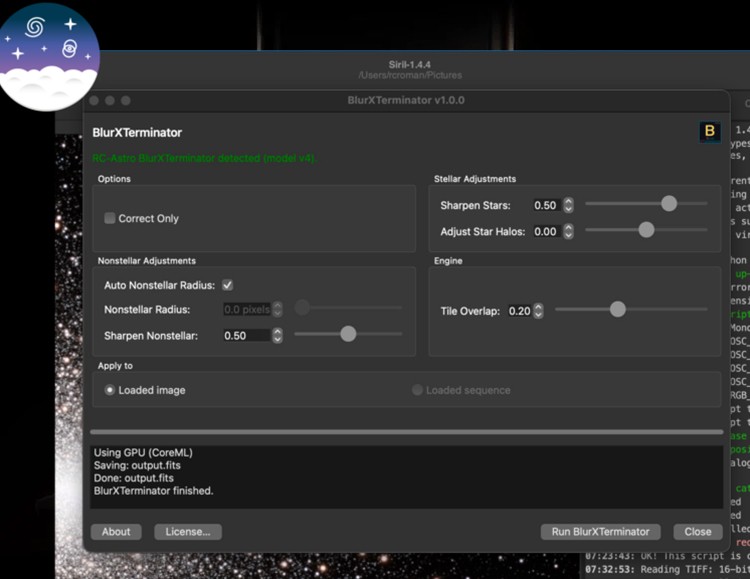The width and height of the screenshot is (750, 579).
Task: Click the Close button in the dialog
Action: (697, 532)
